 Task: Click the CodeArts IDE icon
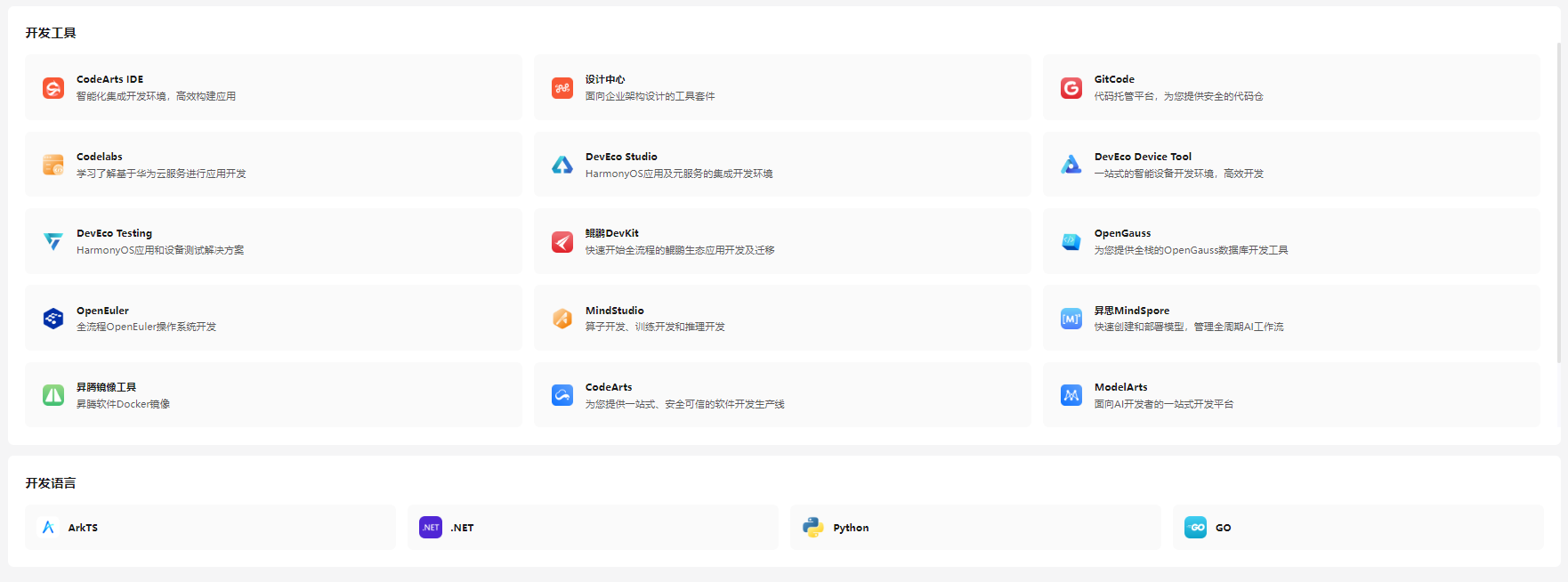[x=53, y=88]
